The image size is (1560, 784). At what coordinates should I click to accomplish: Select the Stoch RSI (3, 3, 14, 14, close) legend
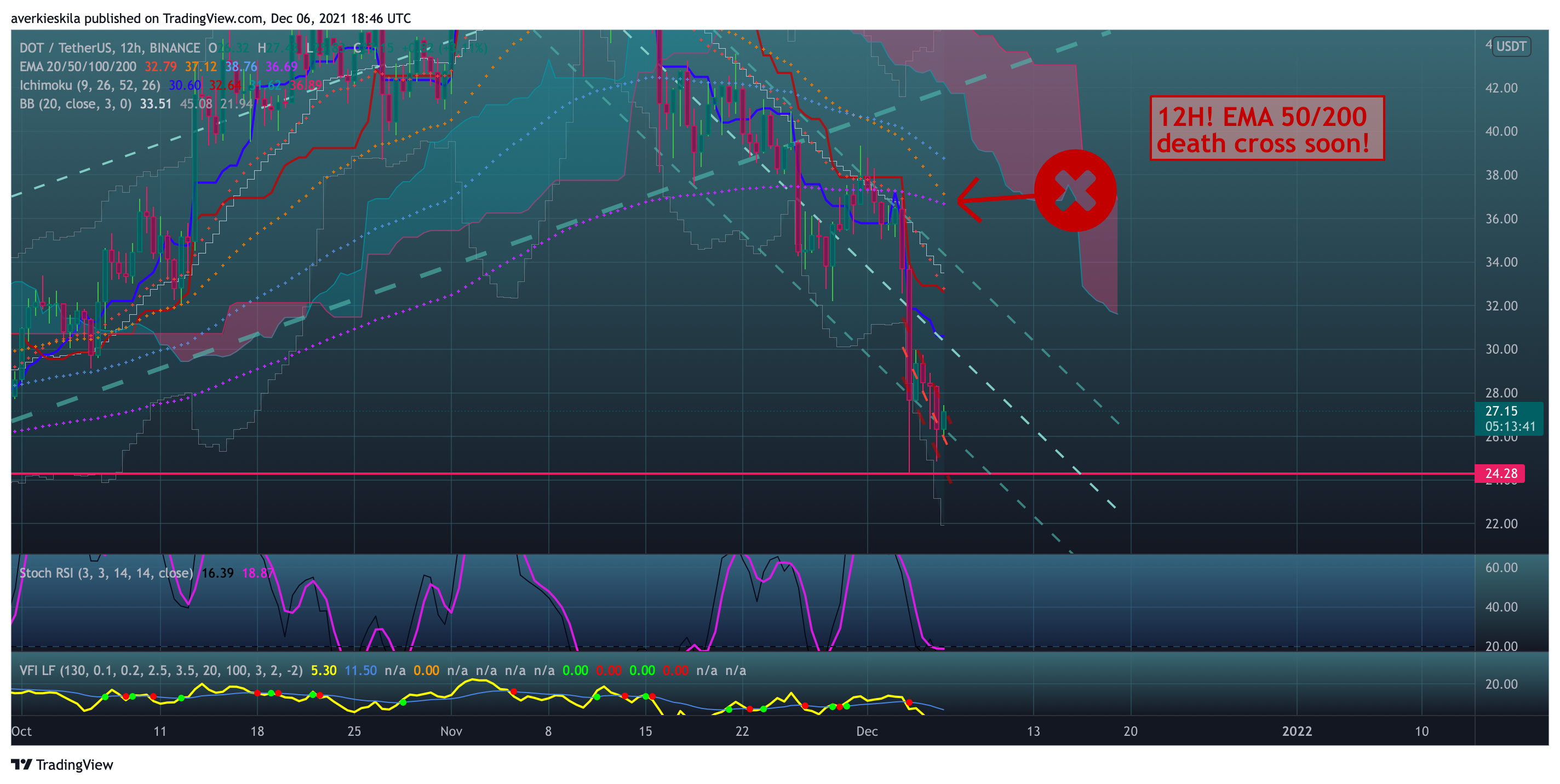point(106,573)
